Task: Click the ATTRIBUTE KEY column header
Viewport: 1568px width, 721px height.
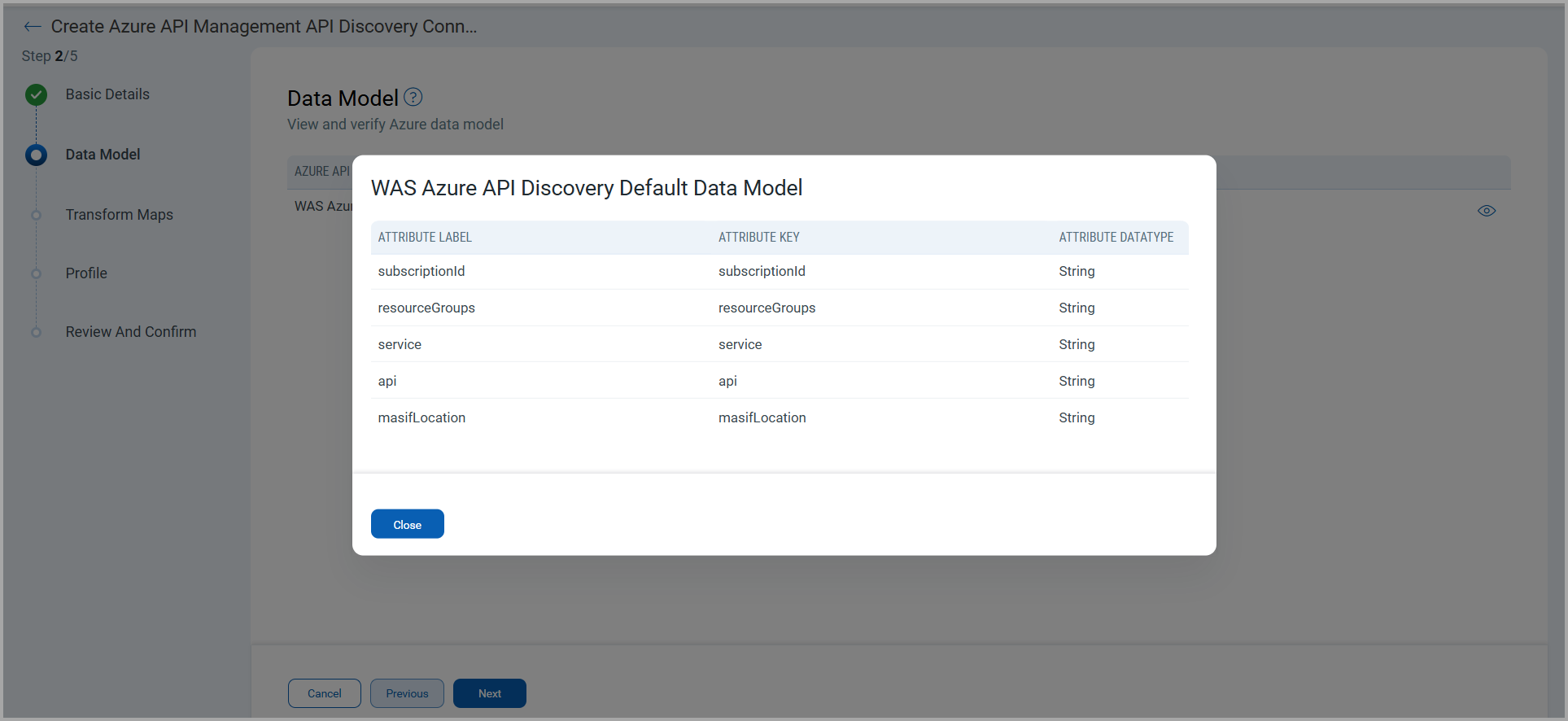Action: pyautogui.click(x=759, y=238)
